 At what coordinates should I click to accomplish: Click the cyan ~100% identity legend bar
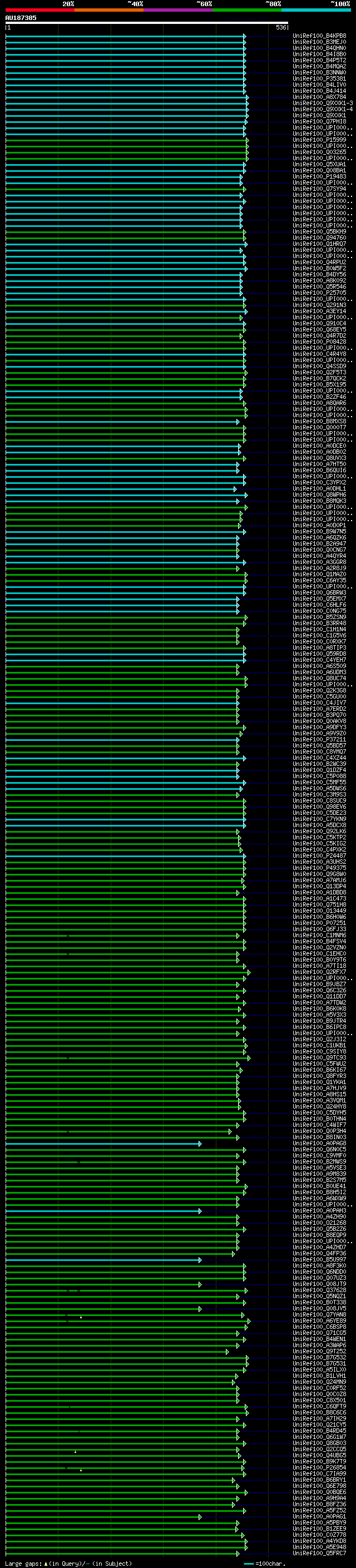(x=316, y=10)
